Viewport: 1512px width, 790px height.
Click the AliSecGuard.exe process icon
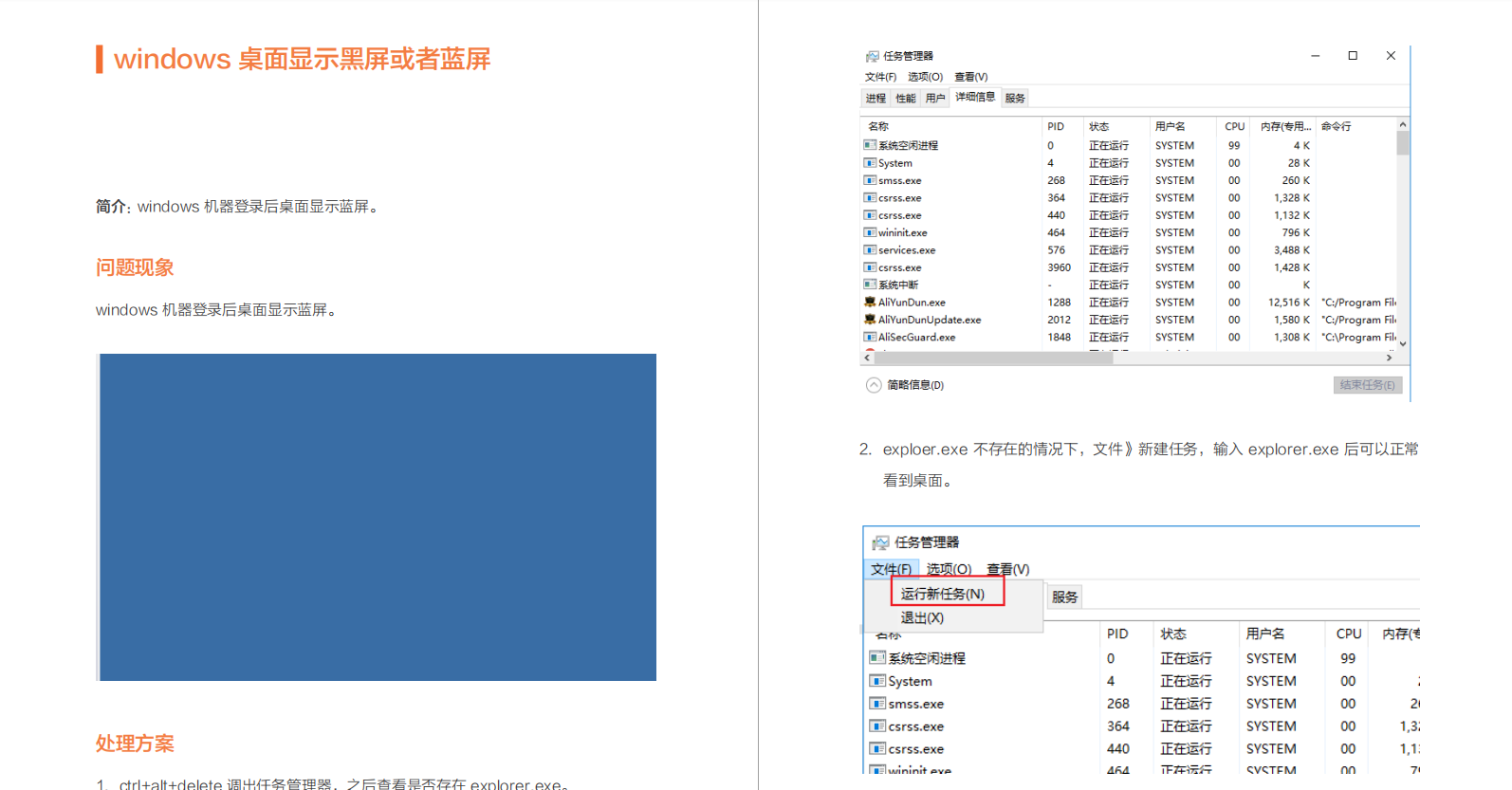tap(870, 337)
